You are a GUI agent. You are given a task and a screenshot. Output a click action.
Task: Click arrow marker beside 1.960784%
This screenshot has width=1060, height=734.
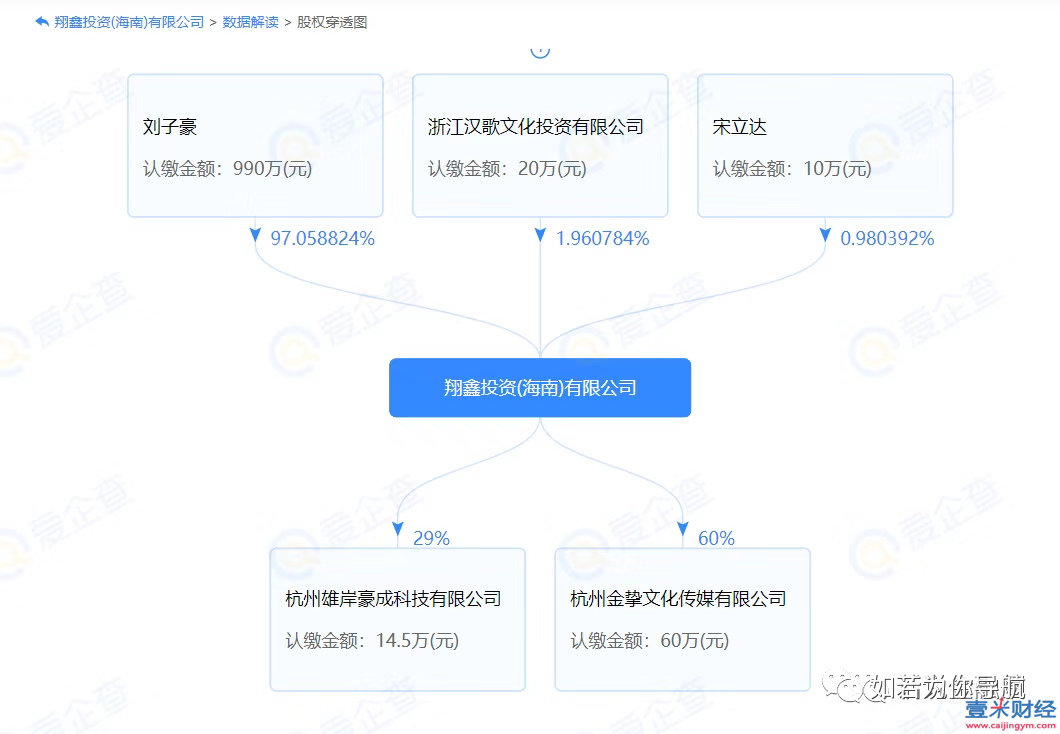tap(540, 235)
